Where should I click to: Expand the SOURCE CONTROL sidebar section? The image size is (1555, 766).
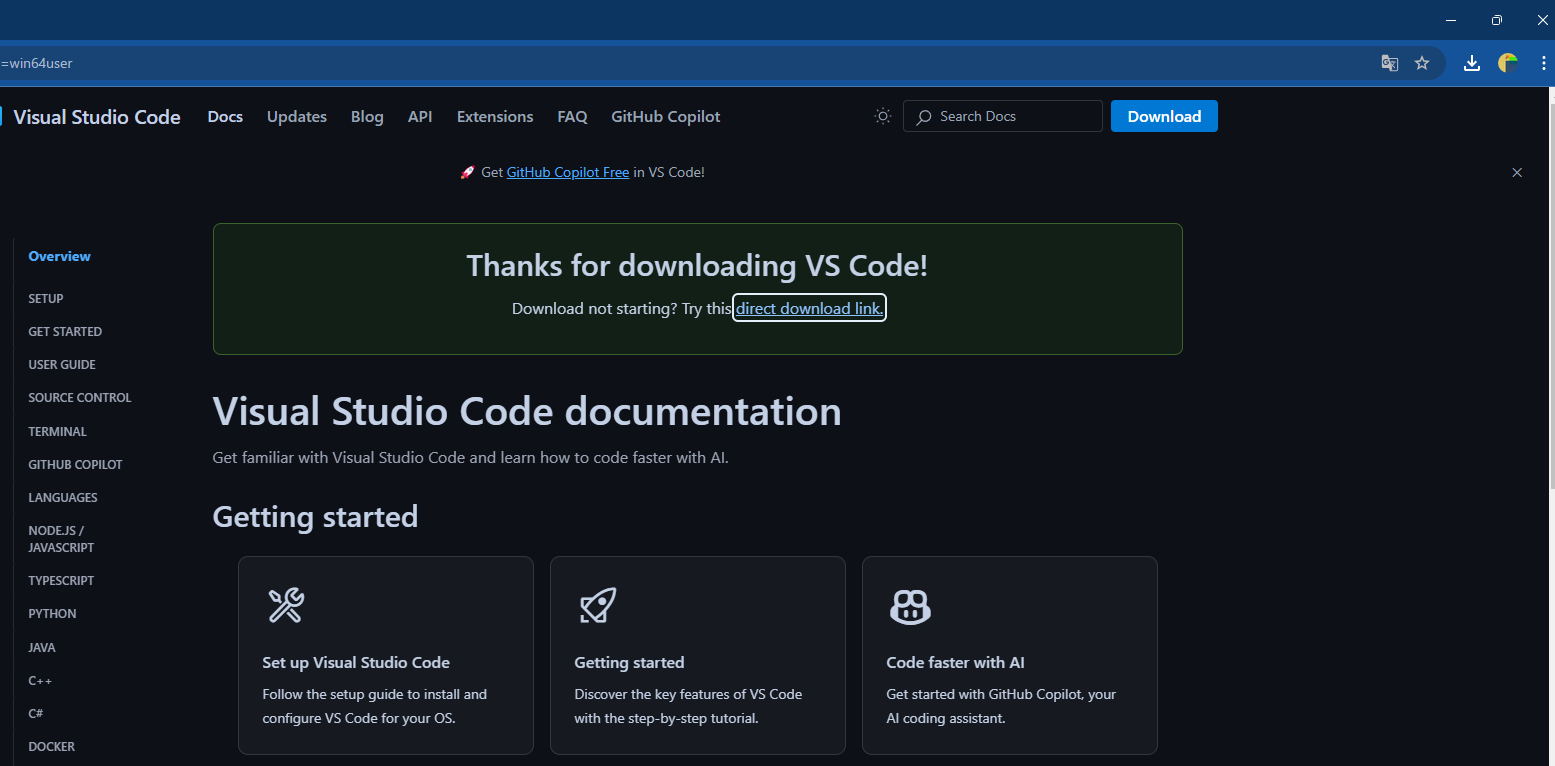tap(80, 398)
